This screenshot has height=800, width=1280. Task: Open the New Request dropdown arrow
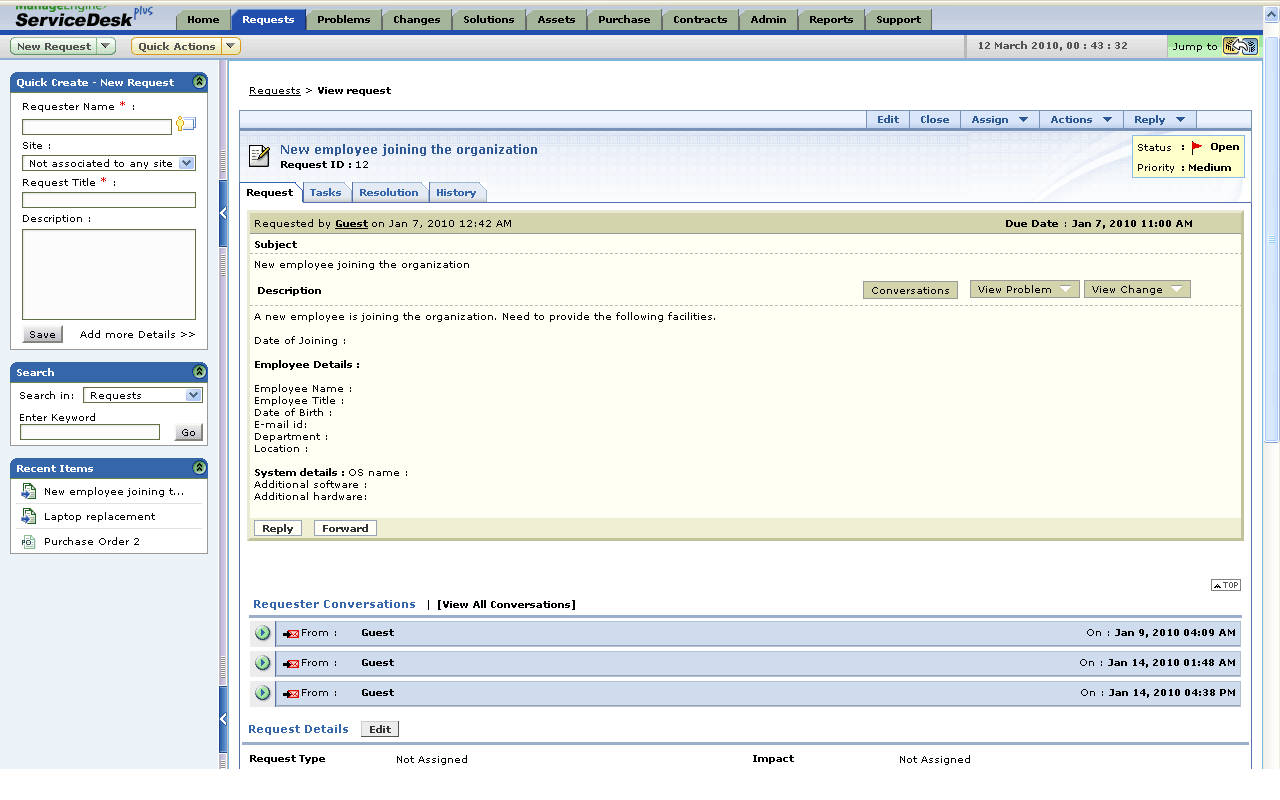click(x=107, y=46)
